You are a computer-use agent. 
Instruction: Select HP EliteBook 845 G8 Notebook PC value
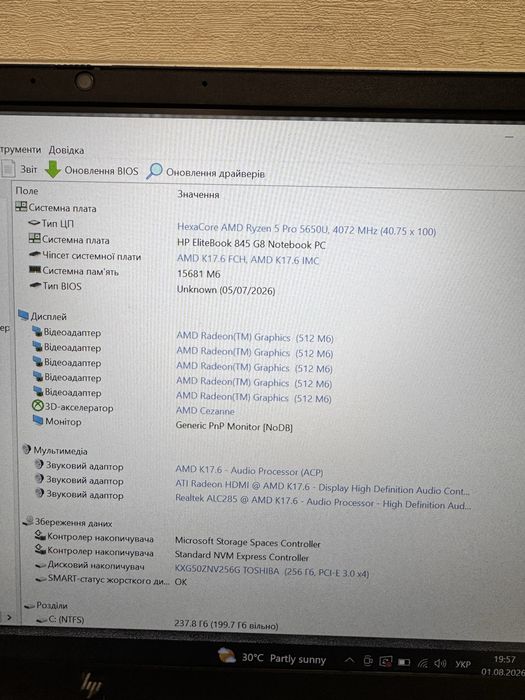(251, 245)
